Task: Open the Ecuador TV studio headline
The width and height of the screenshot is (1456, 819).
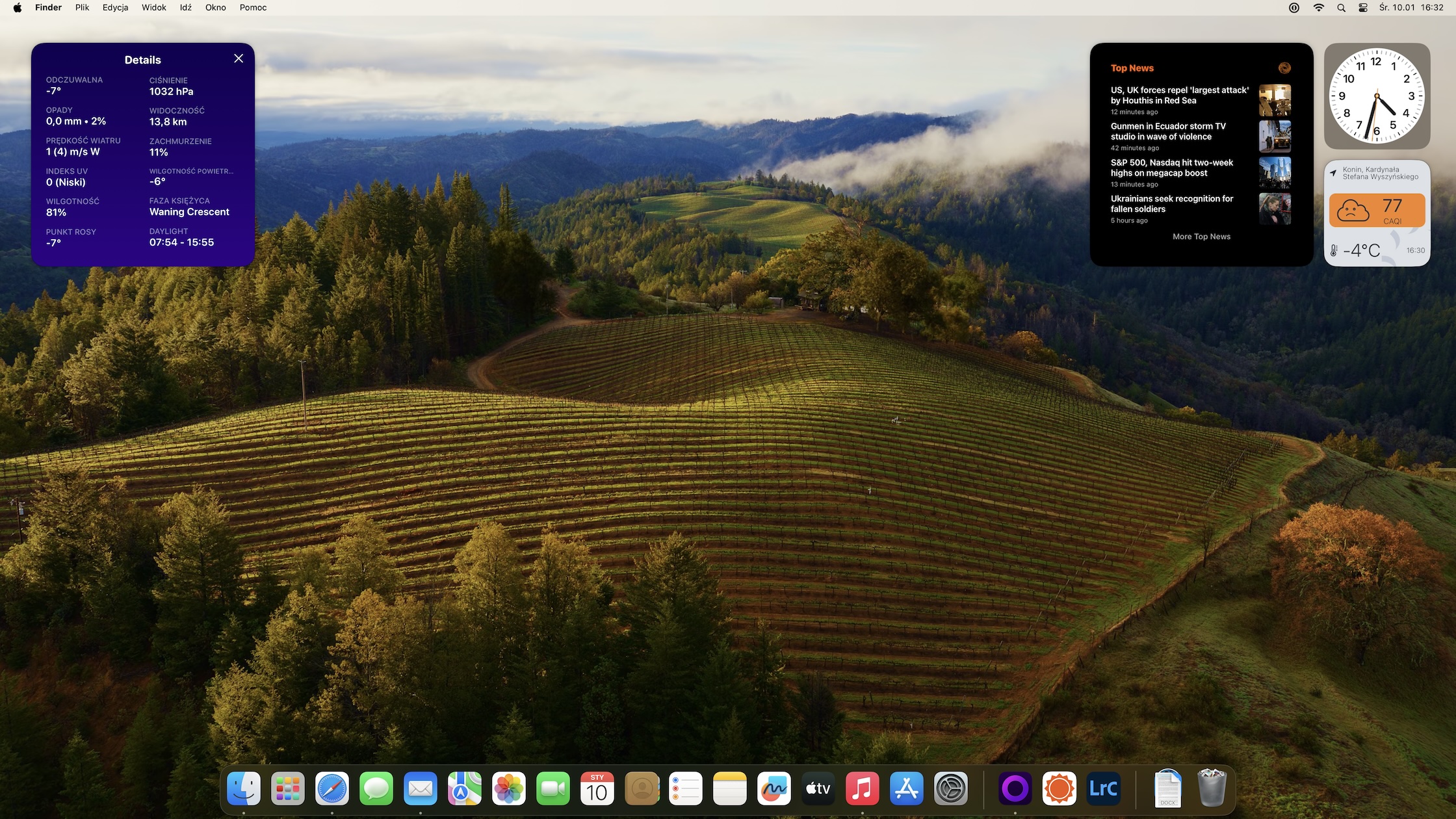Action: pos(1167,131)
